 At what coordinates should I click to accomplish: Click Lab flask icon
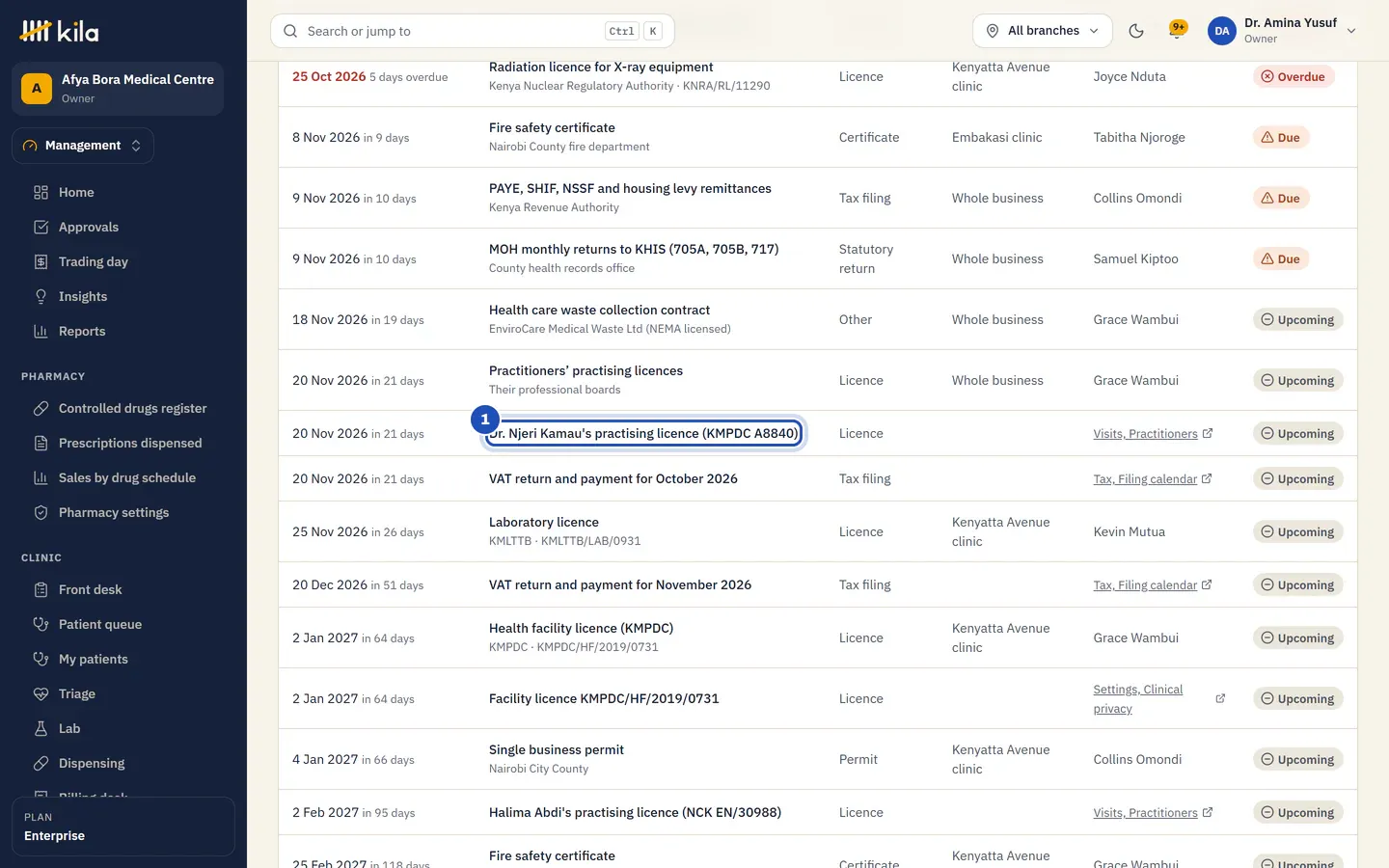pyautogui.click(x=41, y=728)
